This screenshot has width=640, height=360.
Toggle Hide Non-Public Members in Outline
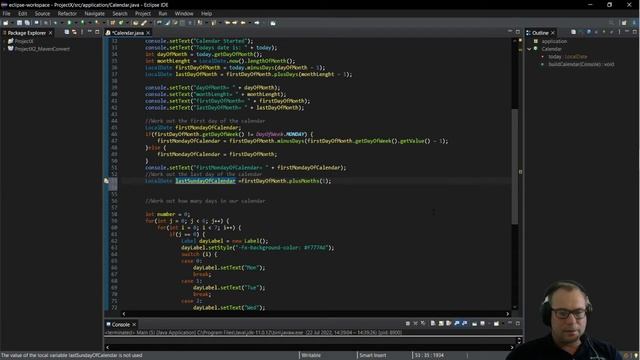click(604, 32)
